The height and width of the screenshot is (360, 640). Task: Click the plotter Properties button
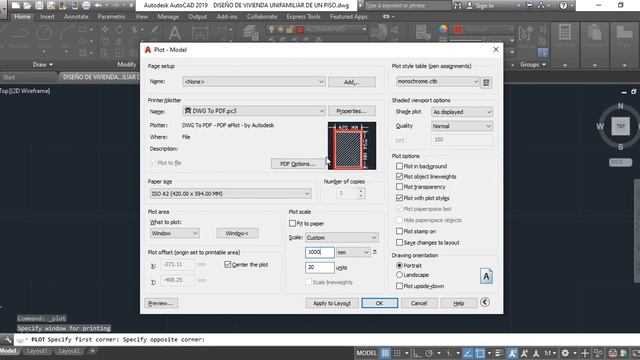click(x=351, y=111)
